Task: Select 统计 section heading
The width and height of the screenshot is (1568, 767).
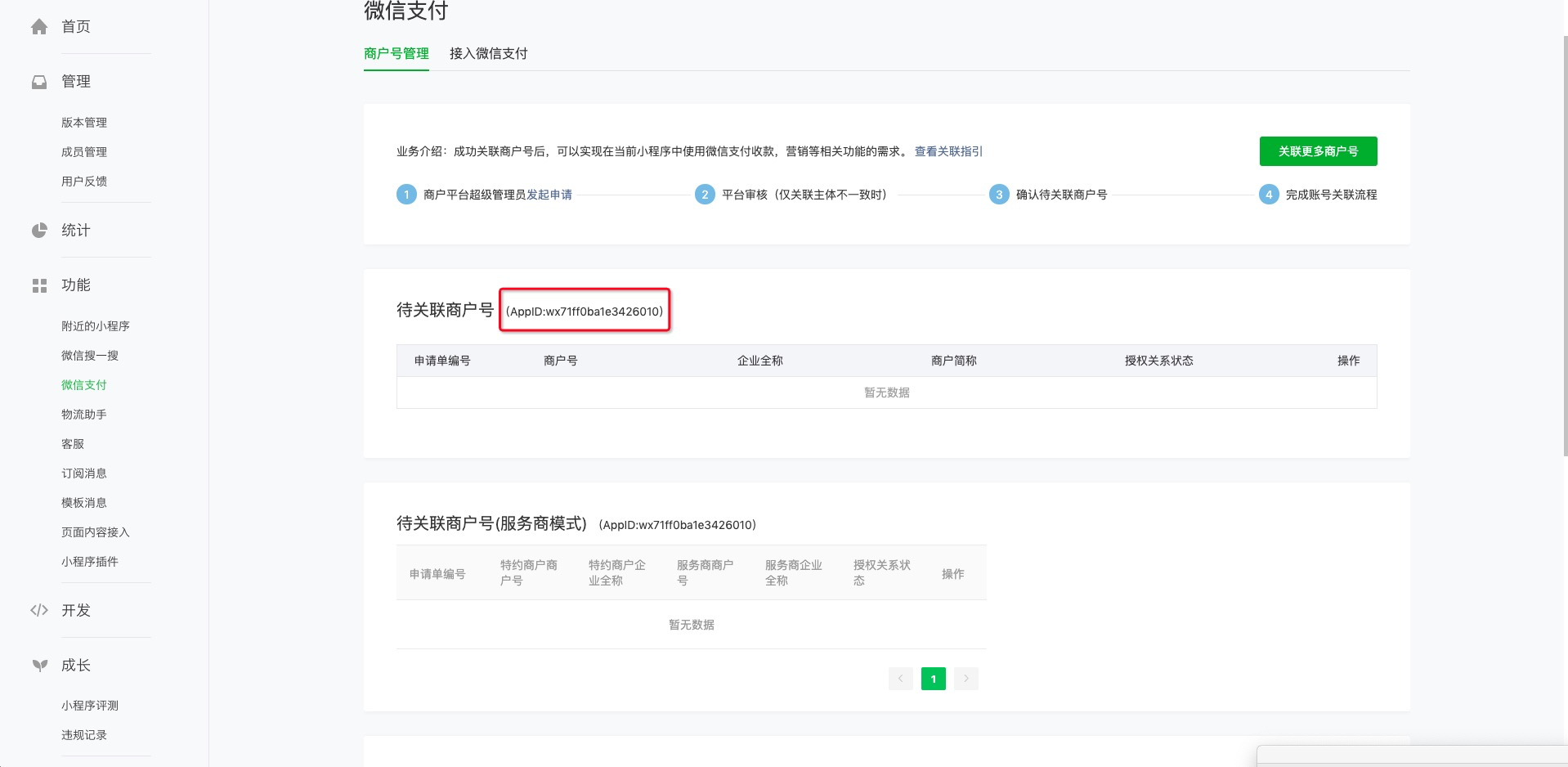Action: coord(76,231)
